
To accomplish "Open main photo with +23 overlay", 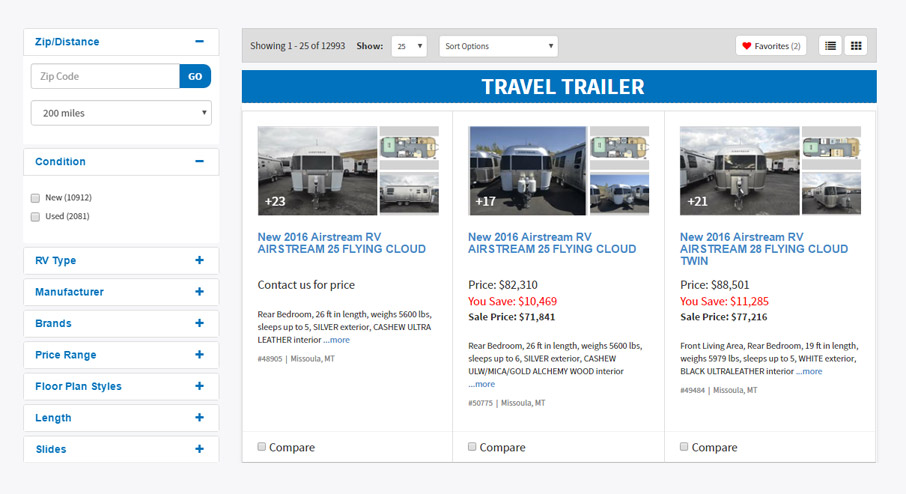I will coord(317,171).
